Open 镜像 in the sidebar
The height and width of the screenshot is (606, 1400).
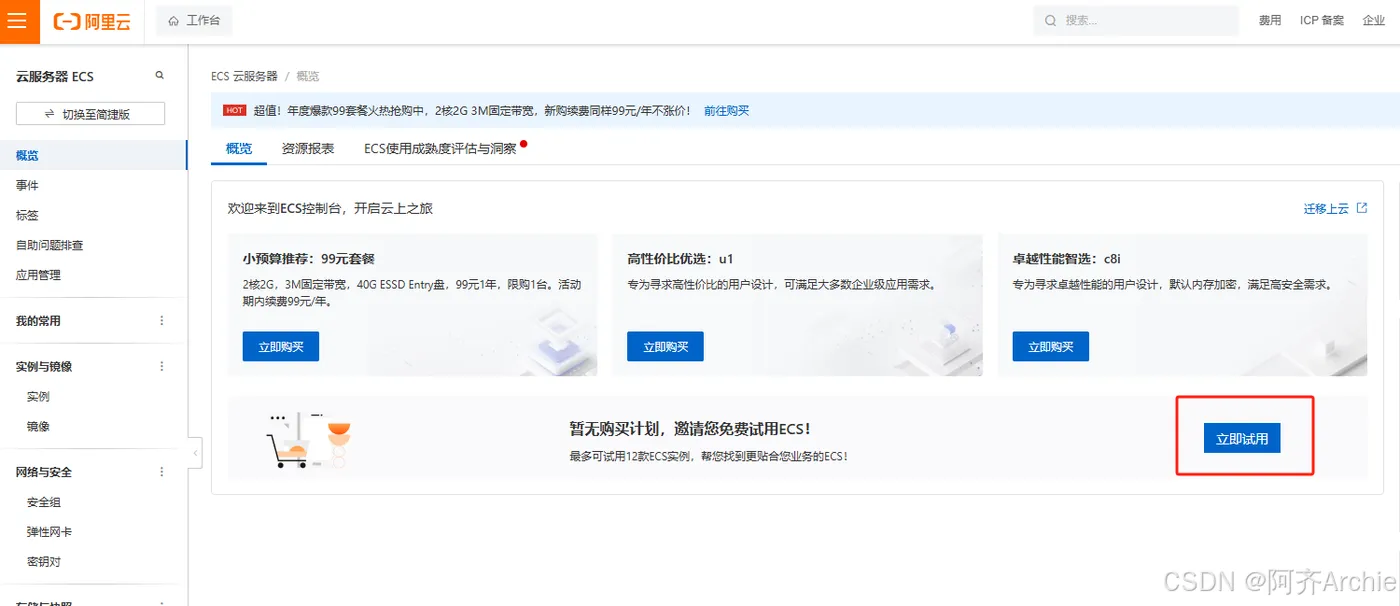click(x=38, y=426)
